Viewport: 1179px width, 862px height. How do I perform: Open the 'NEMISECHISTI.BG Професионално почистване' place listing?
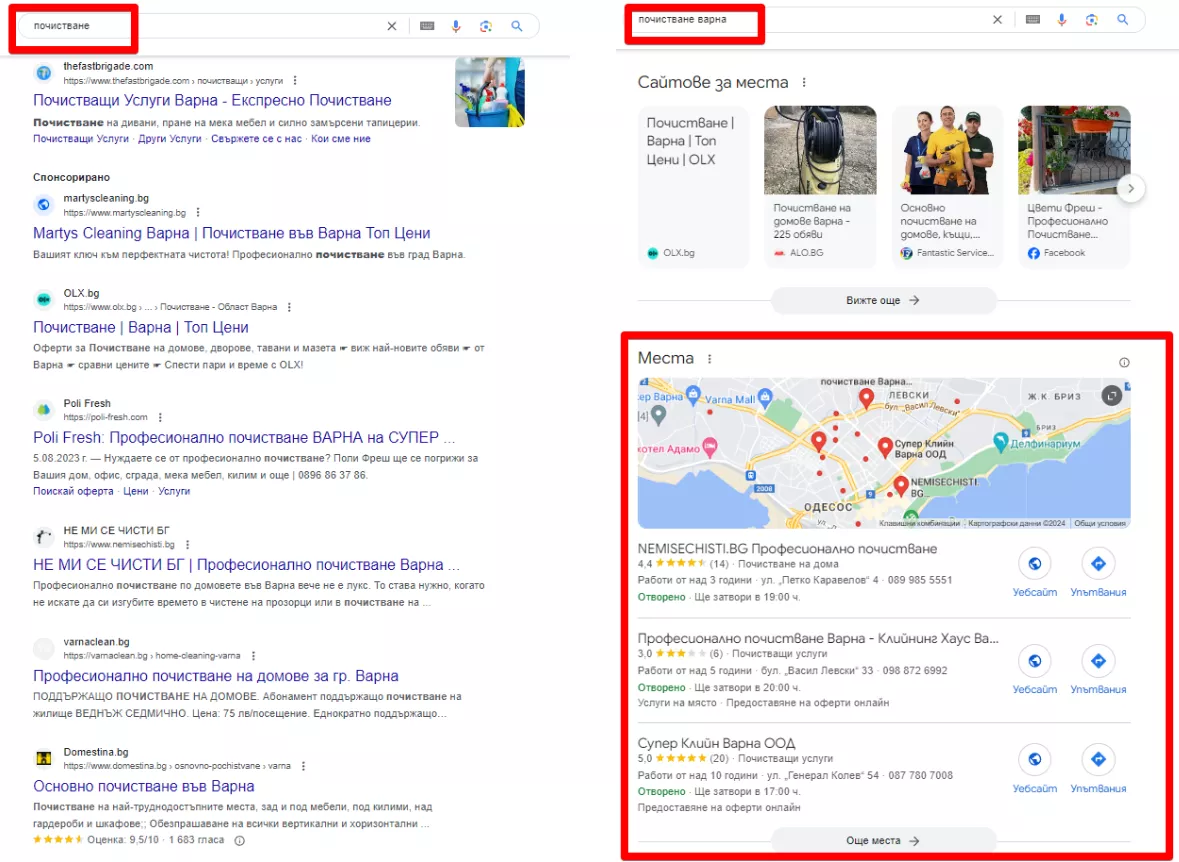pos(787,548)
